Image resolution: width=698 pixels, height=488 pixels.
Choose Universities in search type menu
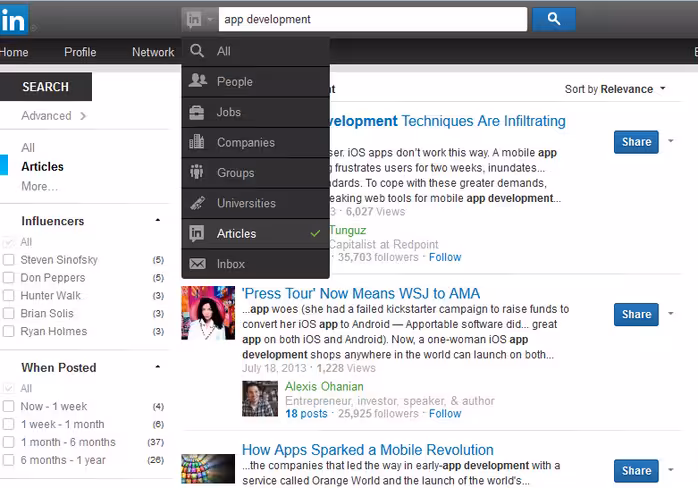256,203
